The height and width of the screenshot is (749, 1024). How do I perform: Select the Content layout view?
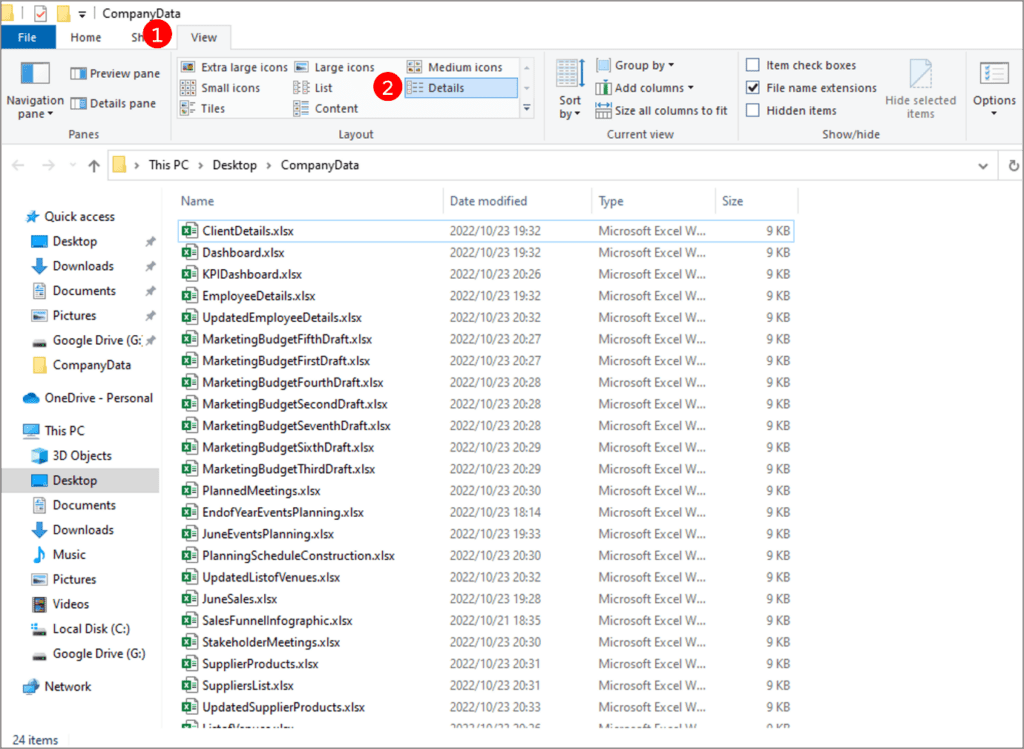[x=347, y=108]
